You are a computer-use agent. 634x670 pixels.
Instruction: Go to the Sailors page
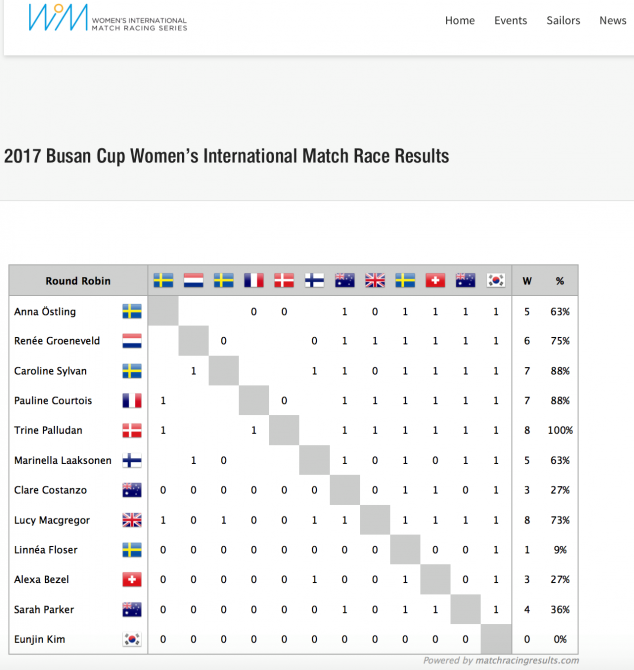coord(563,21)
